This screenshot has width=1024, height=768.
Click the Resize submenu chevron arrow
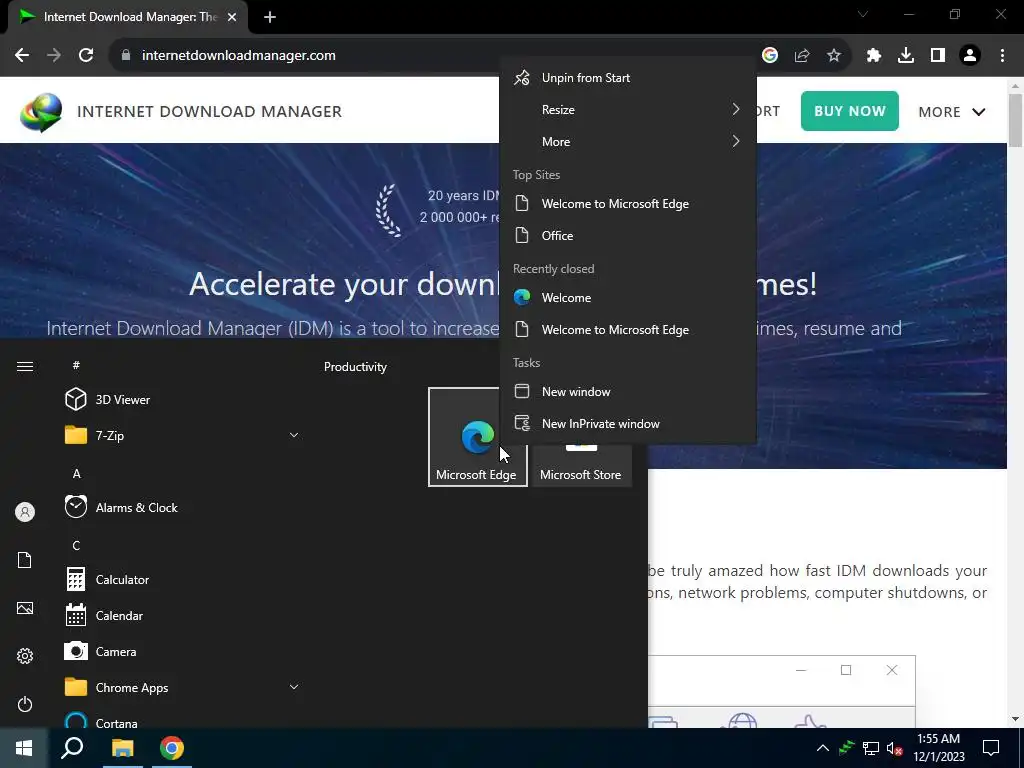736,109
